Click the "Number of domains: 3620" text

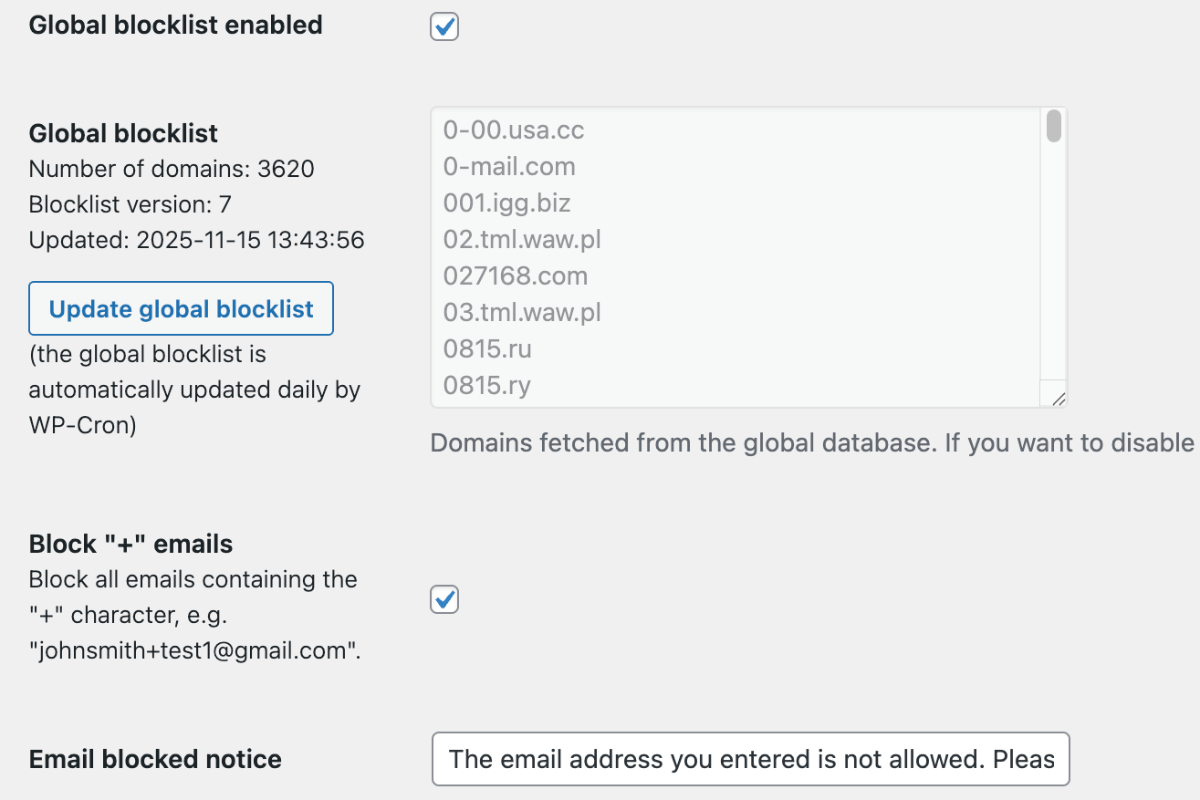[x=170, y=169]
